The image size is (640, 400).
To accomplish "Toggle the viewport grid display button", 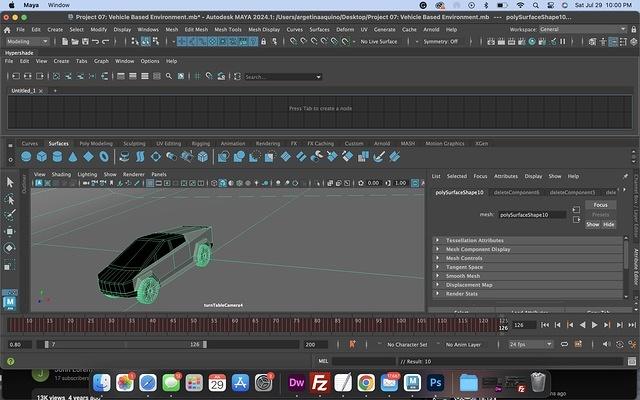I will (150, 183).
